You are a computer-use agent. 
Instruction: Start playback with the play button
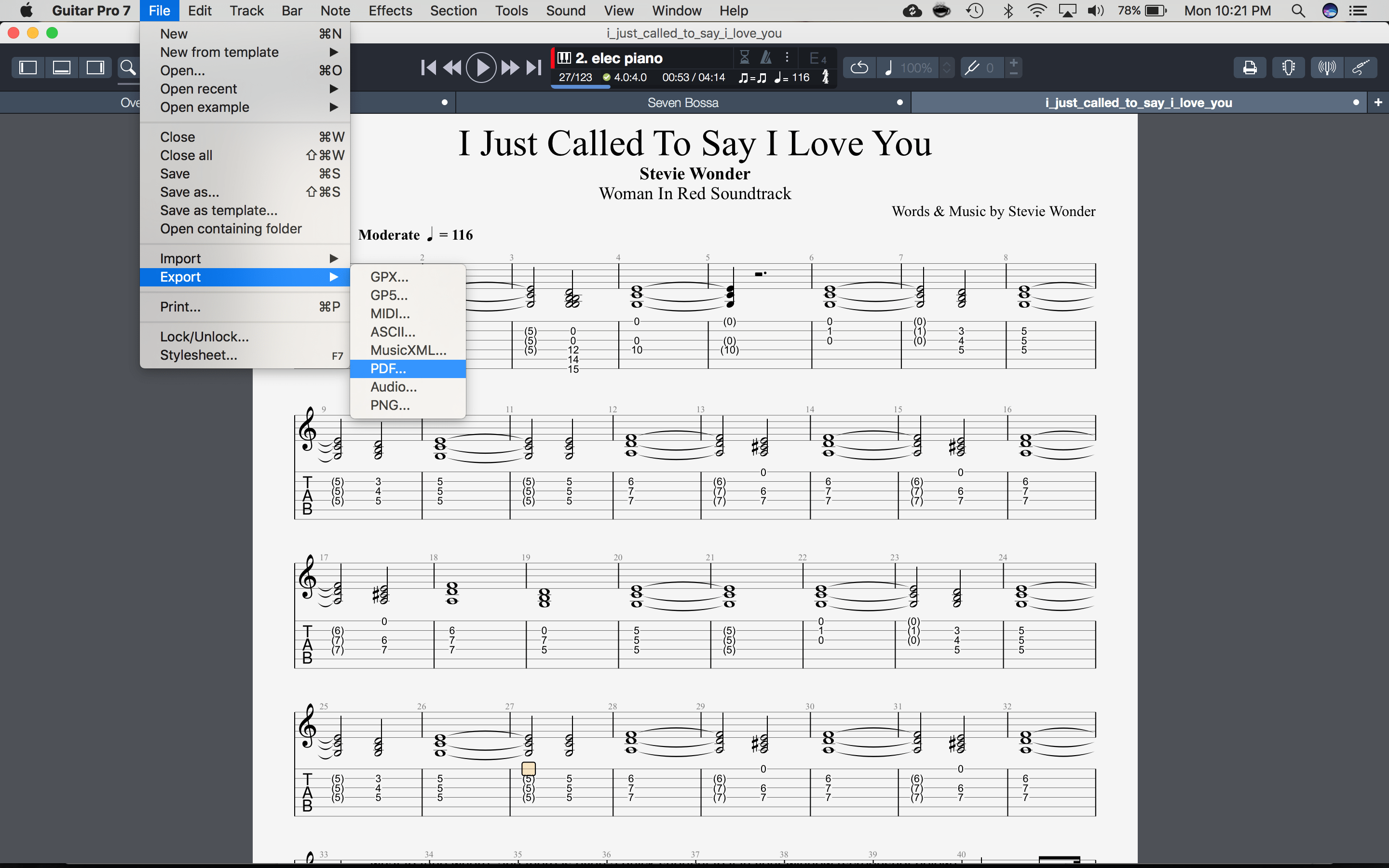[481, 68]
